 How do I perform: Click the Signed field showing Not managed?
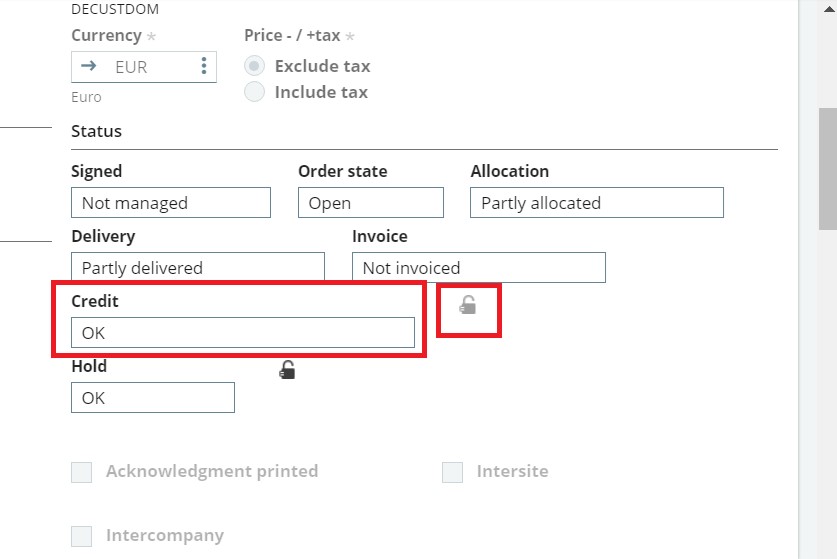coord(171,202)
